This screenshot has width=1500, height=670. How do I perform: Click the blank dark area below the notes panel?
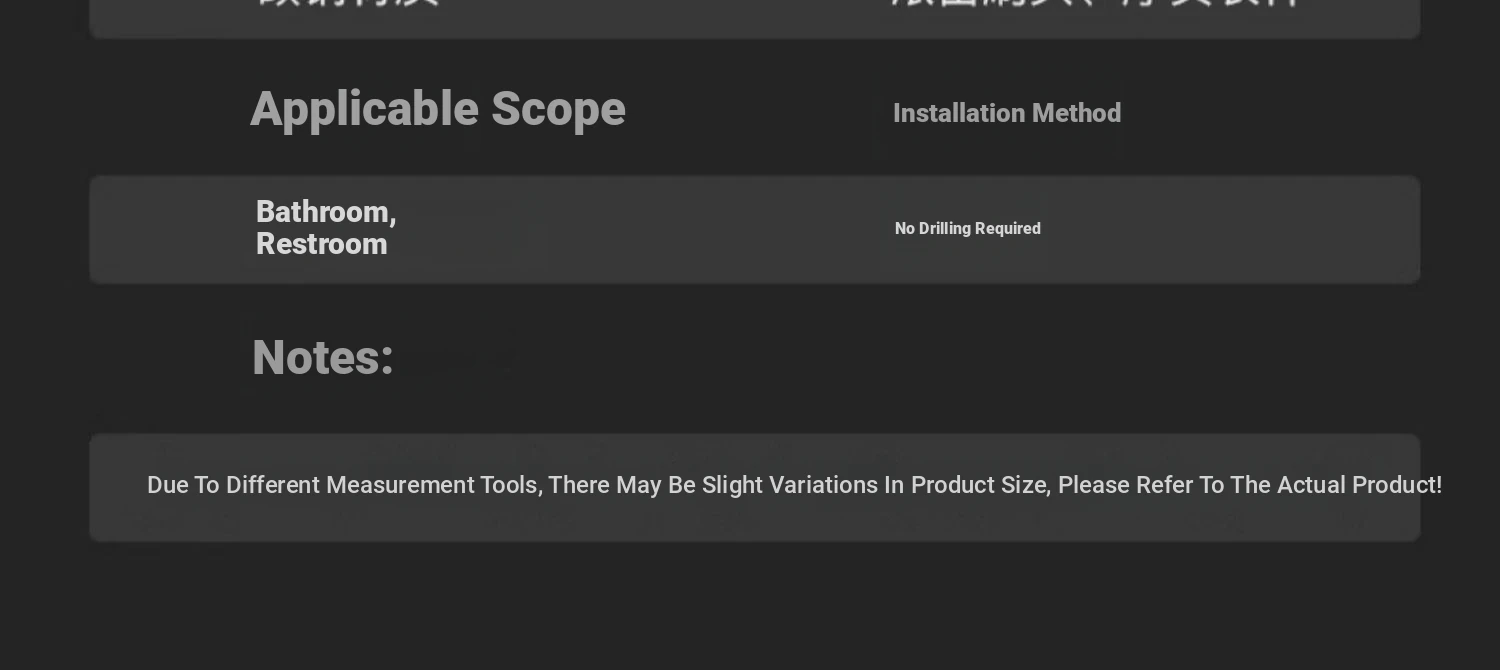[x=750, y=605]
